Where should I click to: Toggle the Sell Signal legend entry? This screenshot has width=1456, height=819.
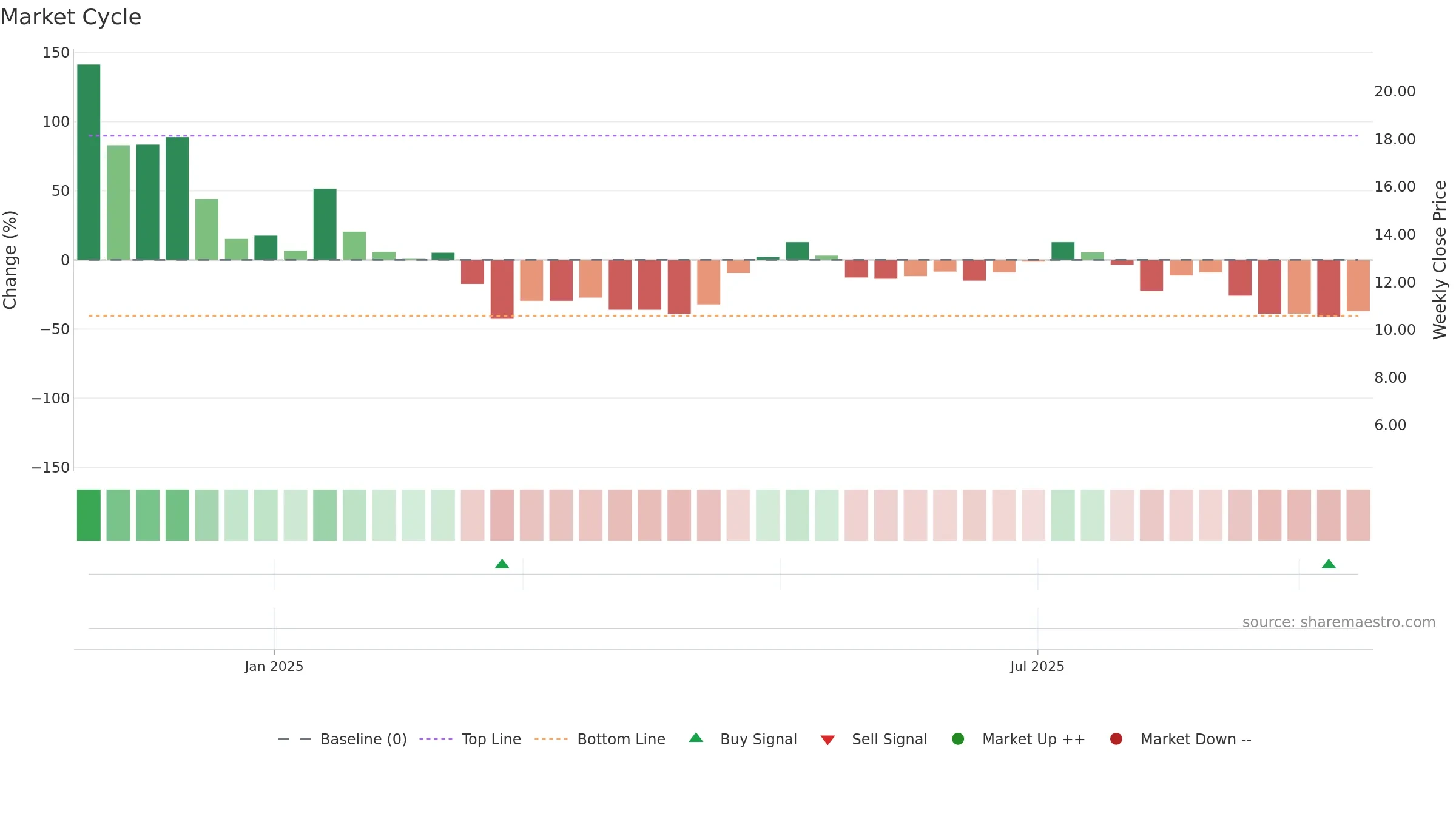click(x=874, y=739)
